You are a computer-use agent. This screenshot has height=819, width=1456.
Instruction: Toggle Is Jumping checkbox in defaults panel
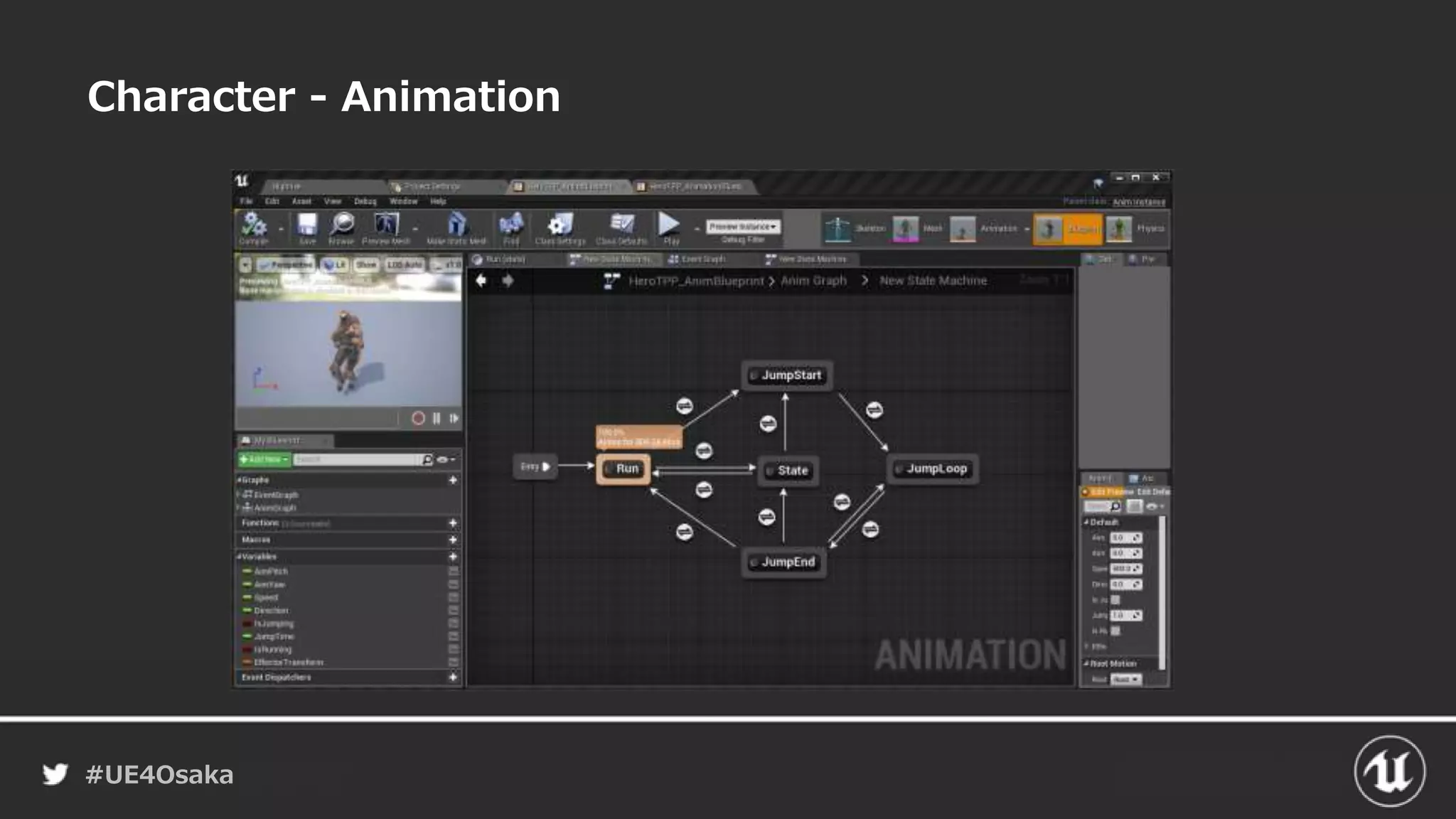(1115, 600)
